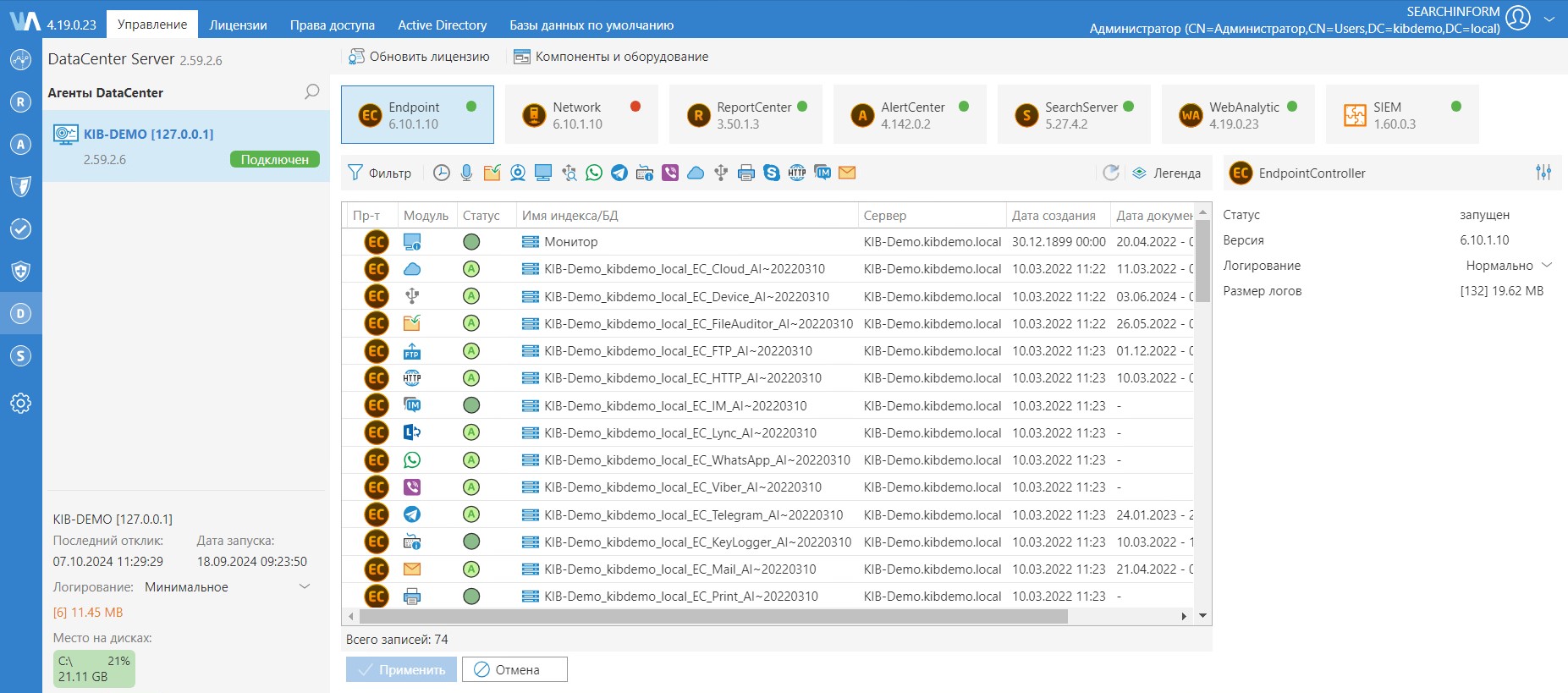Click the Отмена button

tap(514, 669)
